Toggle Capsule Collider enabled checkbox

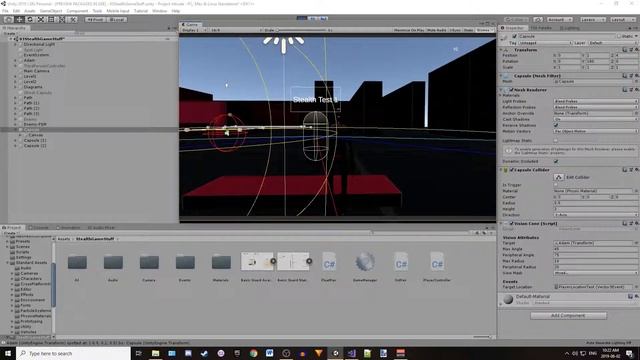tap(511, 170)
